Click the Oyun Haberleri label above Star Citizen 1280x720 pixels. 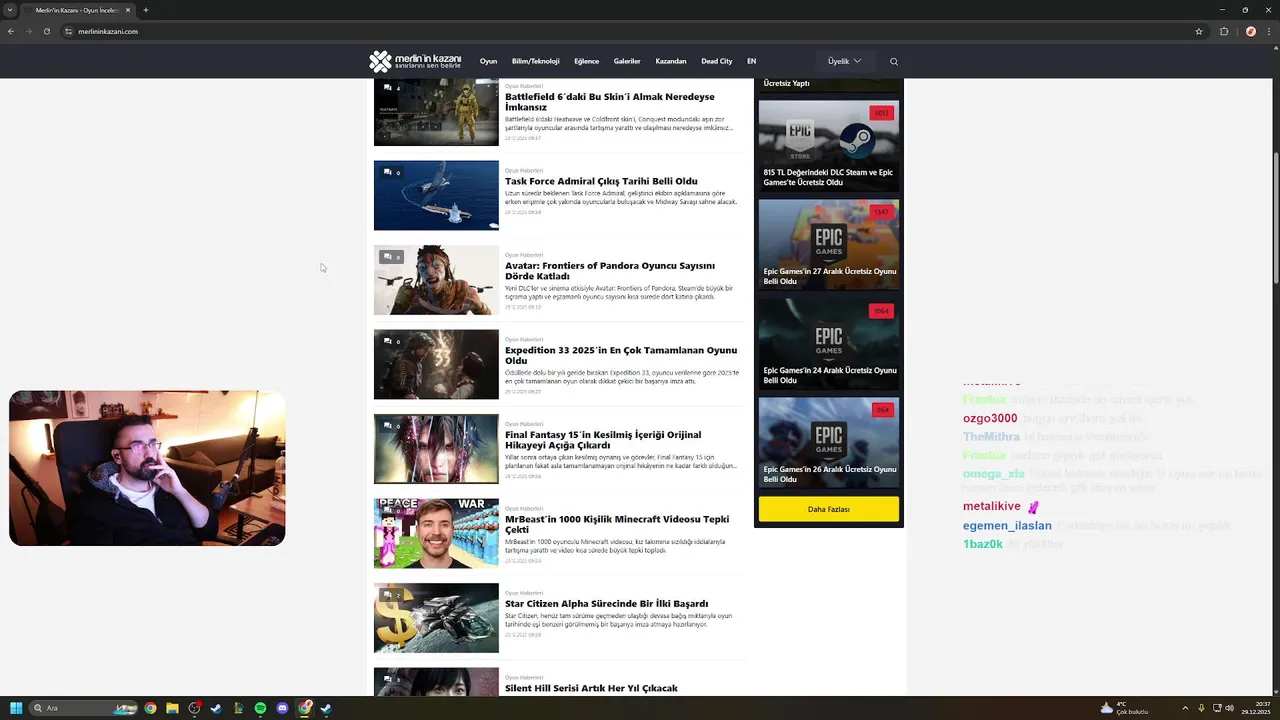pyautogui.click(x=524, y=593)
